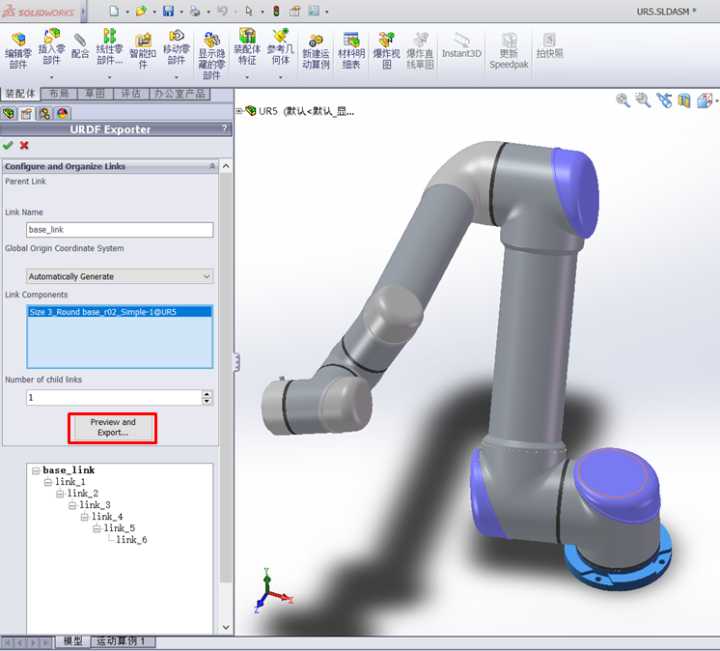Click Zoom to Area magnifier icon

[643, 100]
